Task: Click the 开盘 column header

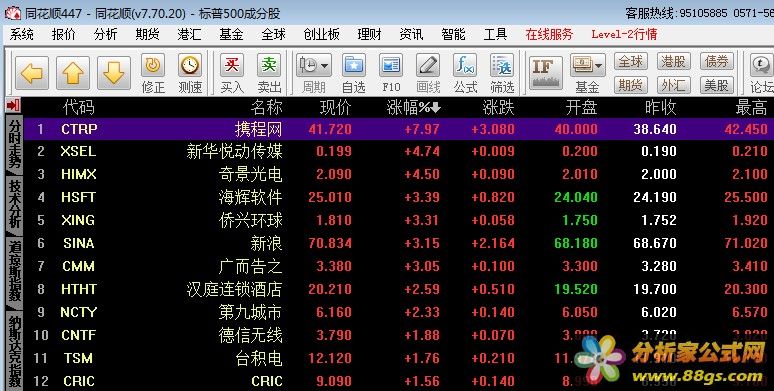Action: 581,107
